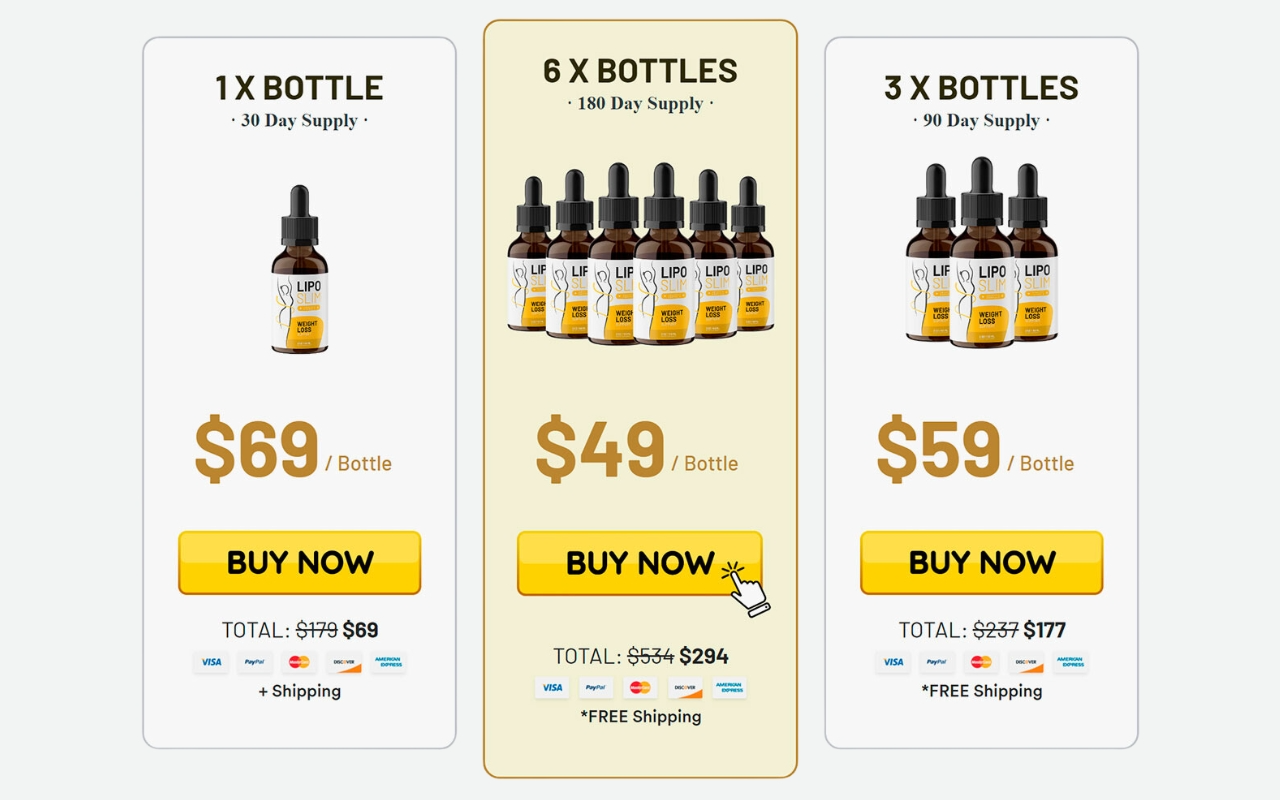The width and height of the screenshot is (1280, 800).
Task: Click the $49 per bottle price
Action: (x=600, y=450)
